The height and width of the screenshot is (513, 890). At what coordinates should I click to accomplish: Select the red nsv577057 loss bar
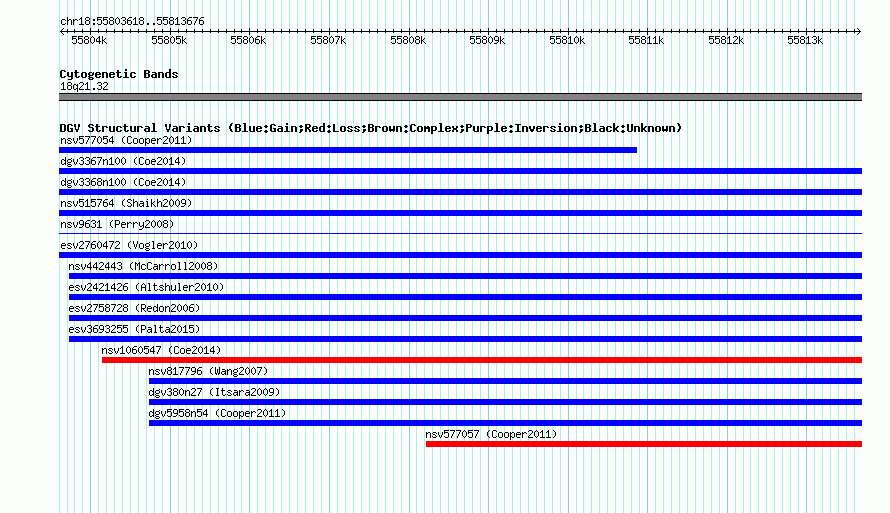point(644,444)
